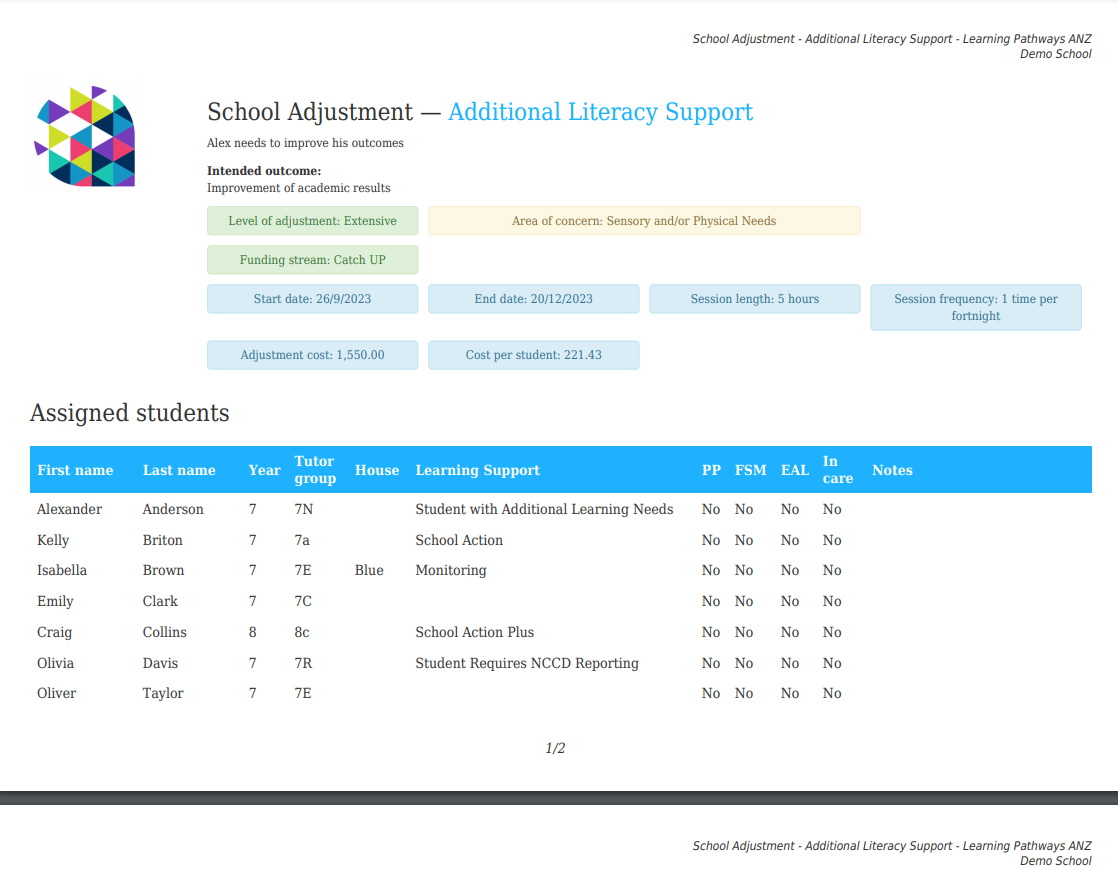Viewport: 1118px width, 870px height.
Task: Click the Notes column header
Action: tap(893, 470)
